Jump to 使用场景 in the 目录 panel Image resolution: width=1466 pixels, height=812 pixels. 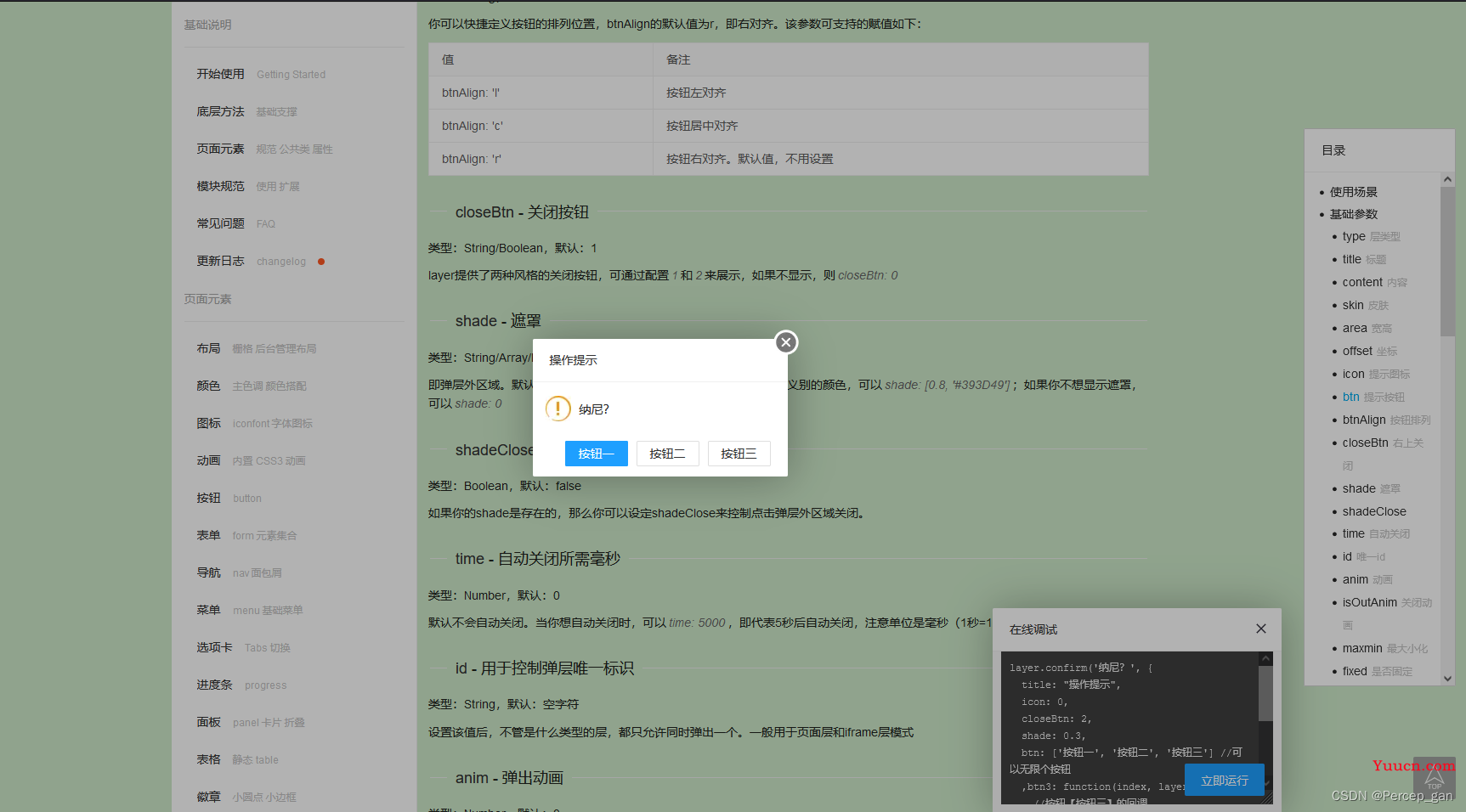coord(1354,192)
